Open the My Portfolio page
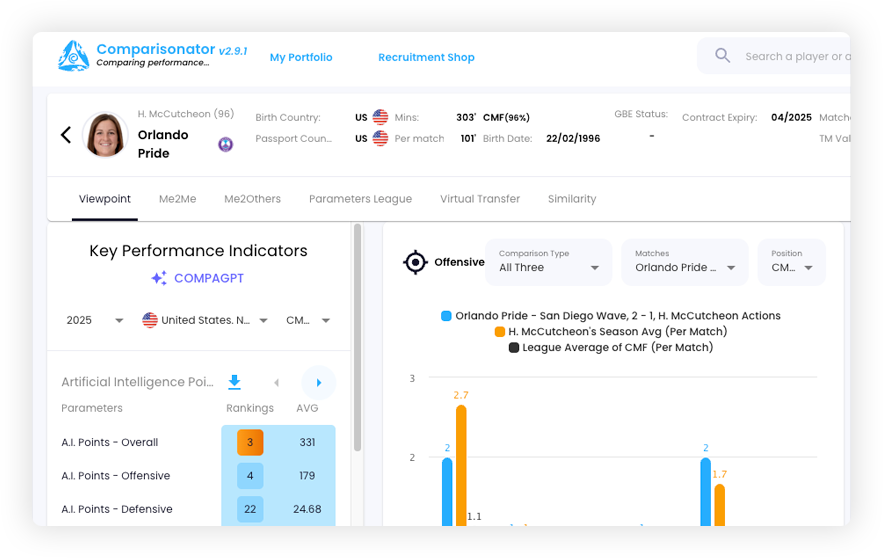Viewport: 883px width, 558px height. pos(301,57)
